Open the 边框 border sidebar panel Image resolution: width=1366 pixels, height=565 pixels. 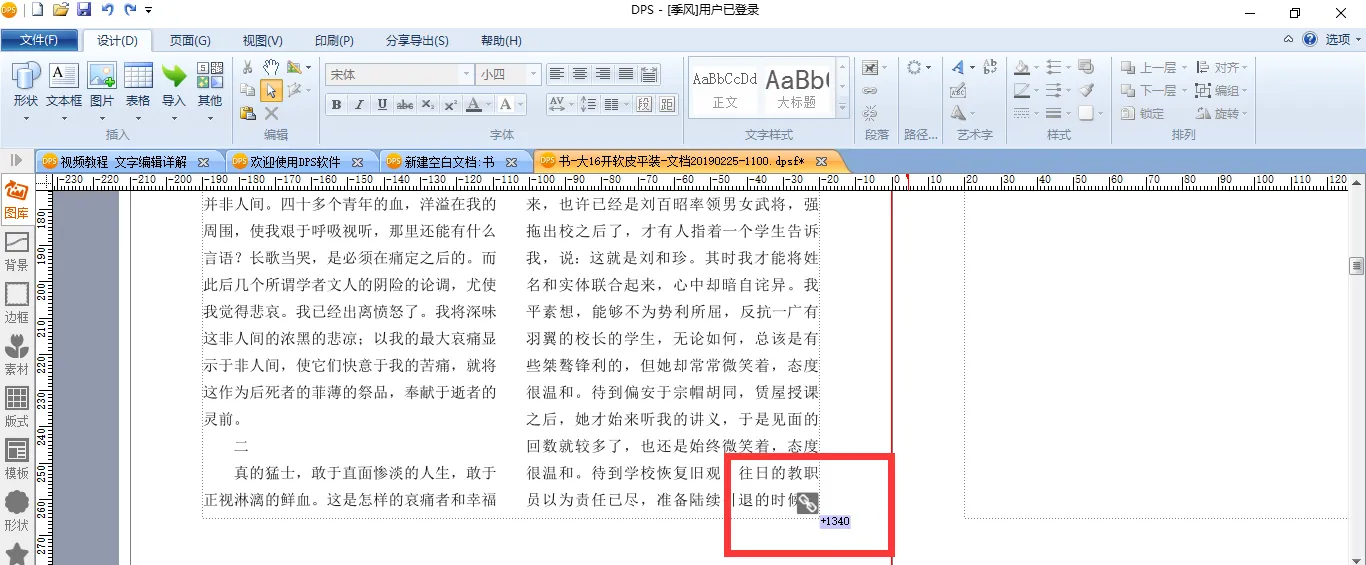[17, 304]
